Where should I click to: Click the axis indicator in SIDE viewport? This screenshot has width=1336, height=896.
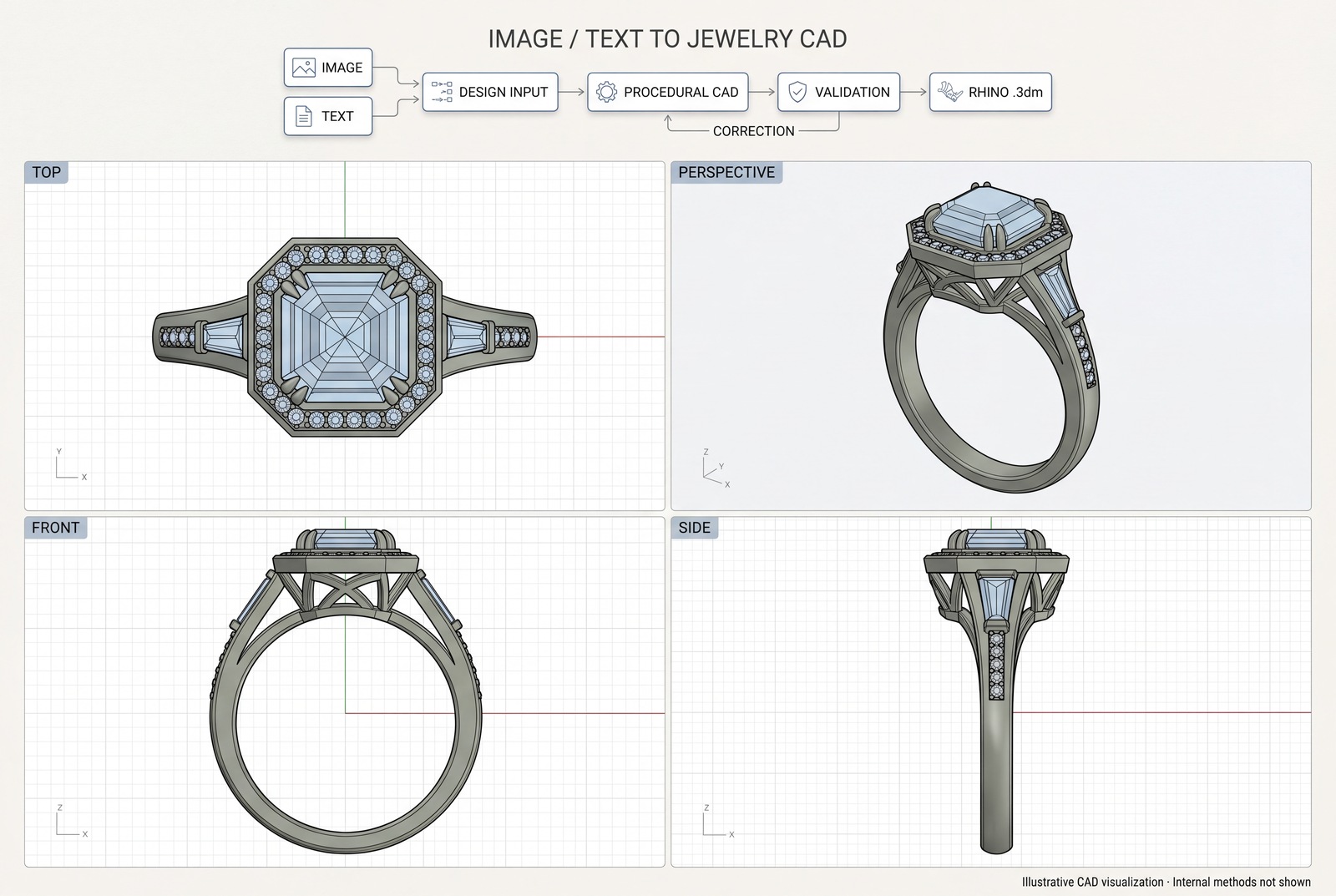(717, 821)
